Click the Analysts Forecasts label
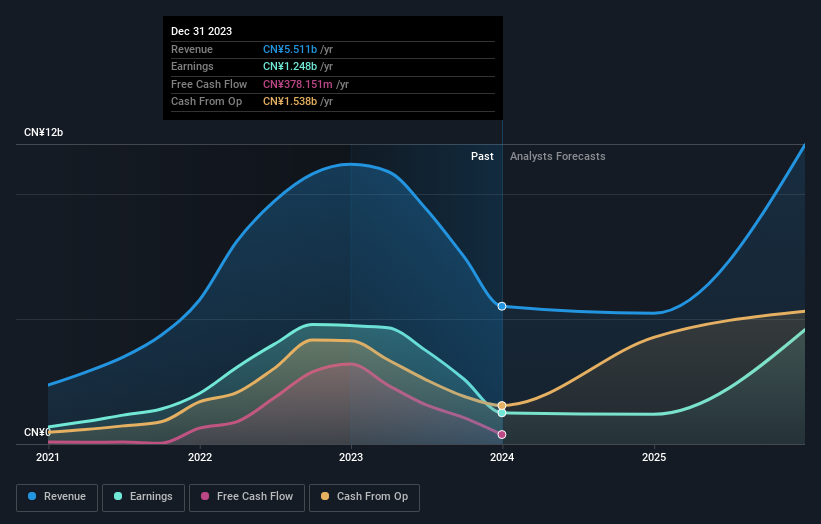821x524 pixels. coord(558,157)
